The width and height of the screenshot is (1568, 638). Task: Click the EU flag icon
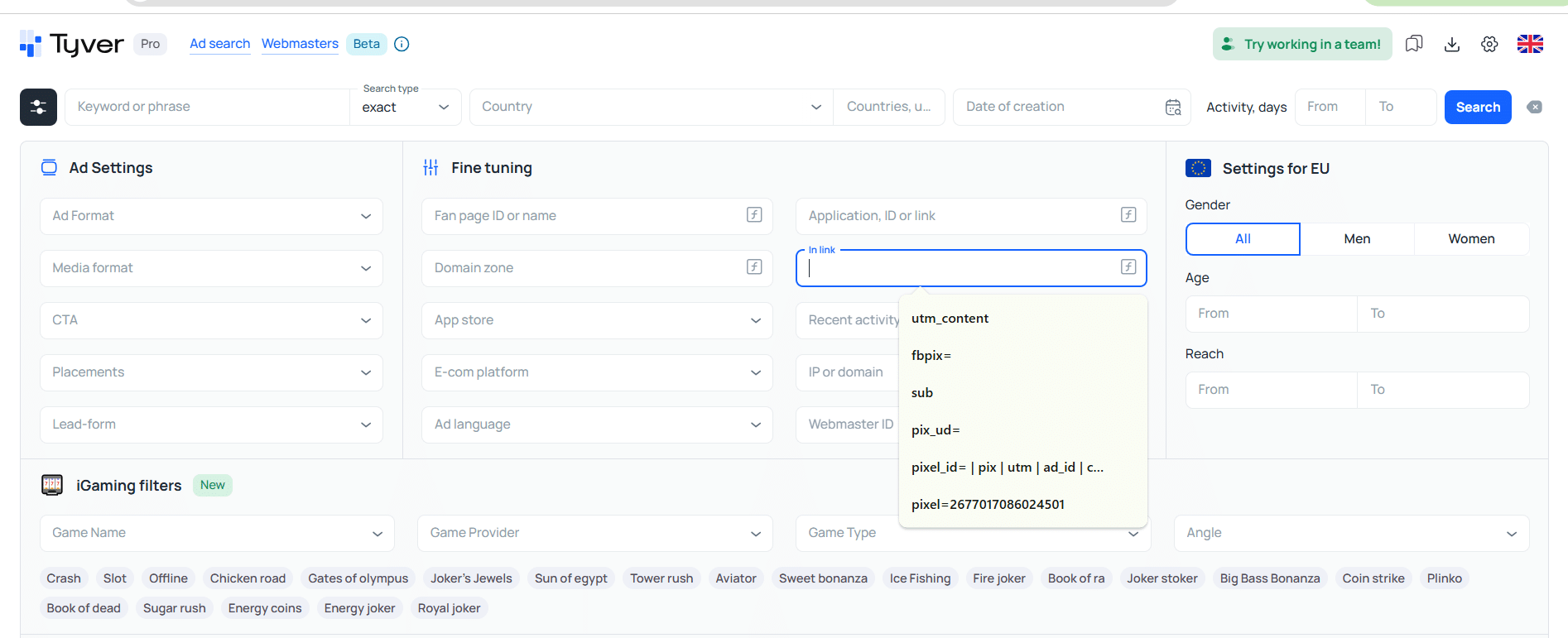point(1198,168)
